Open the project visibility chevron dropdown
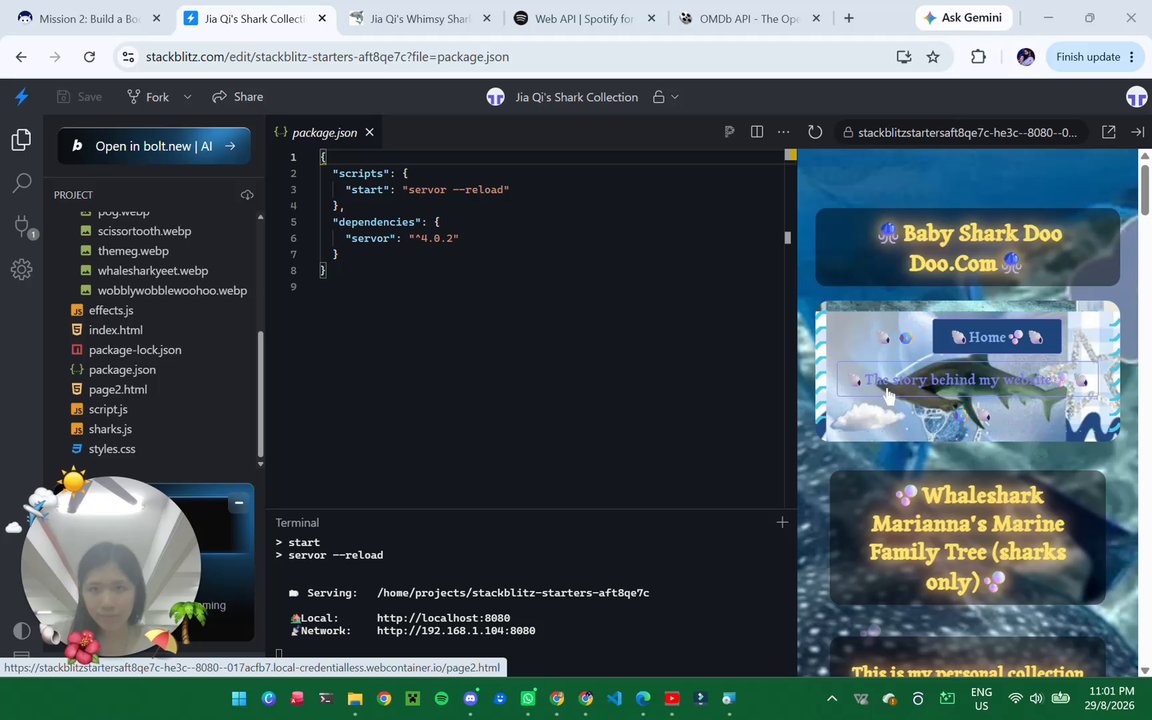This screenshot has height=720, width=1152. pyautogui.click(x=675, y=97)
